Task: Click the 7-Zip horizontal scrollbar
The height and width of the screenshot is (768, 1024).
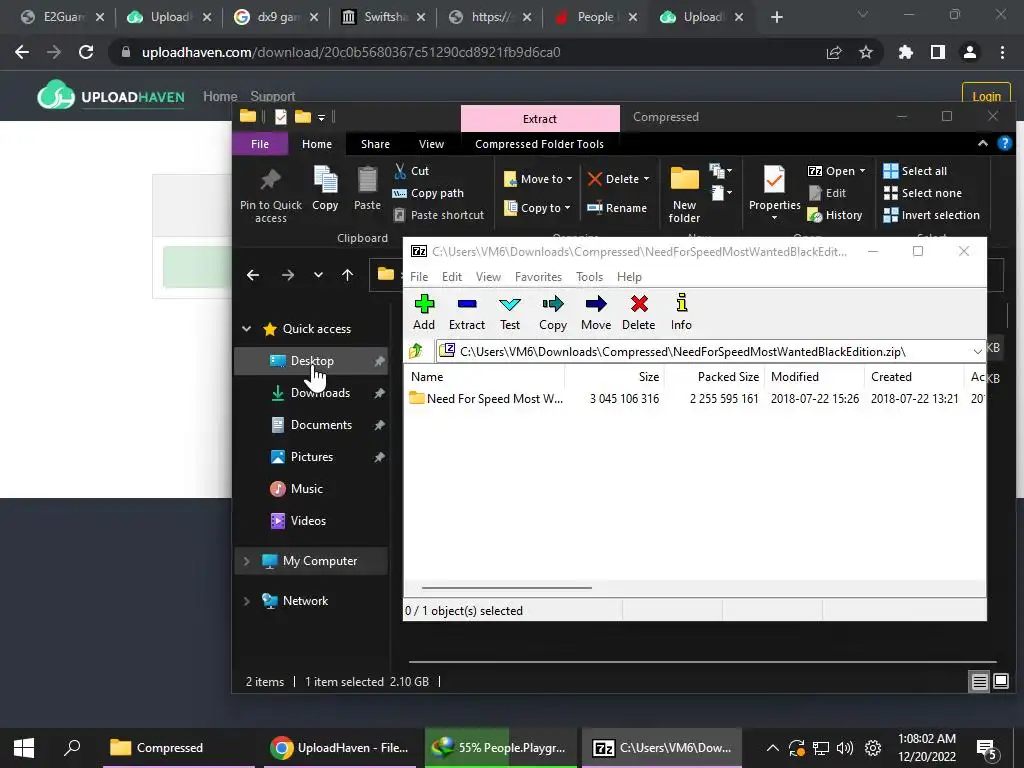Action: [x=507, y=588]
